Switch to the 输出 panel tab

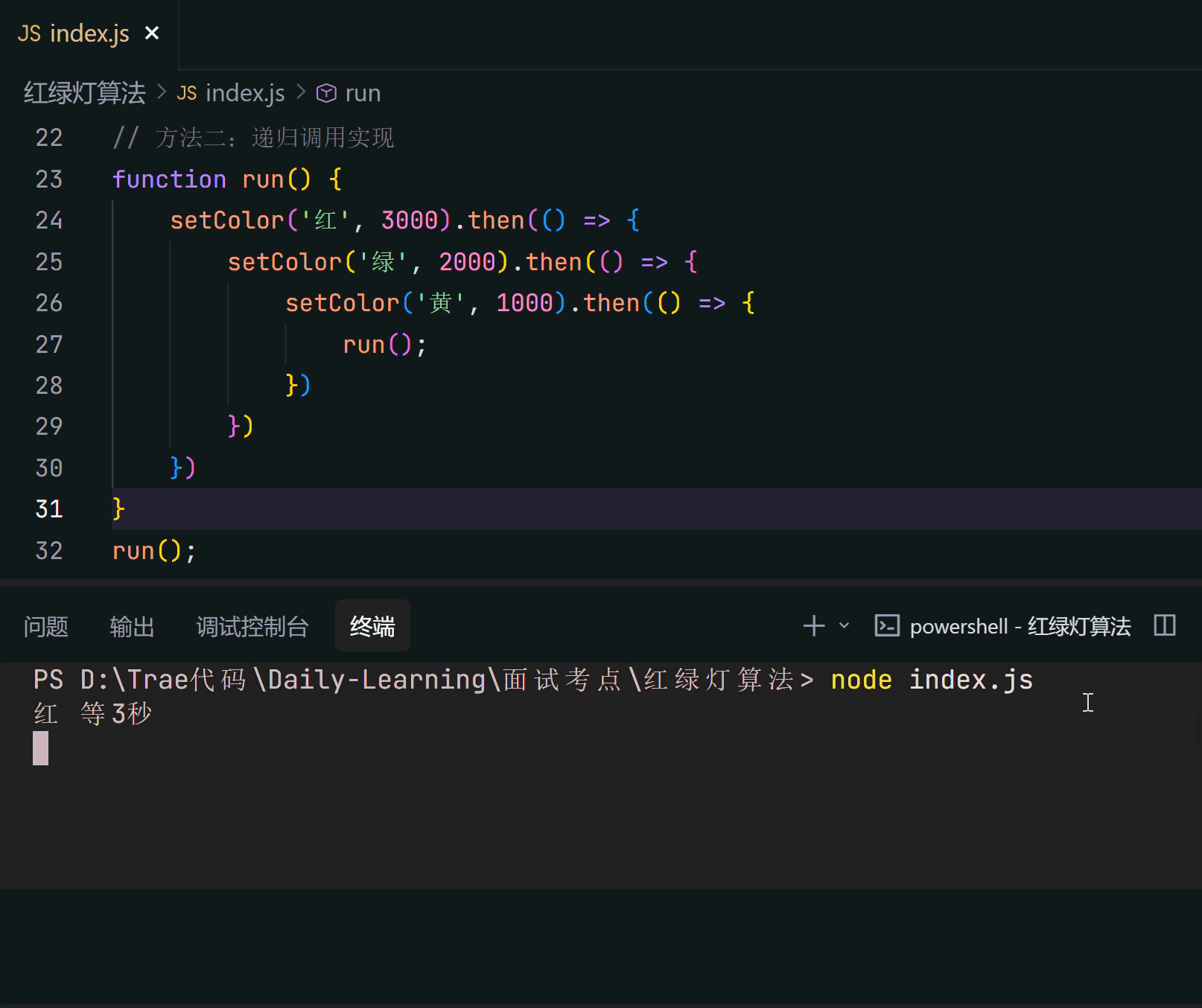(132, 627)
